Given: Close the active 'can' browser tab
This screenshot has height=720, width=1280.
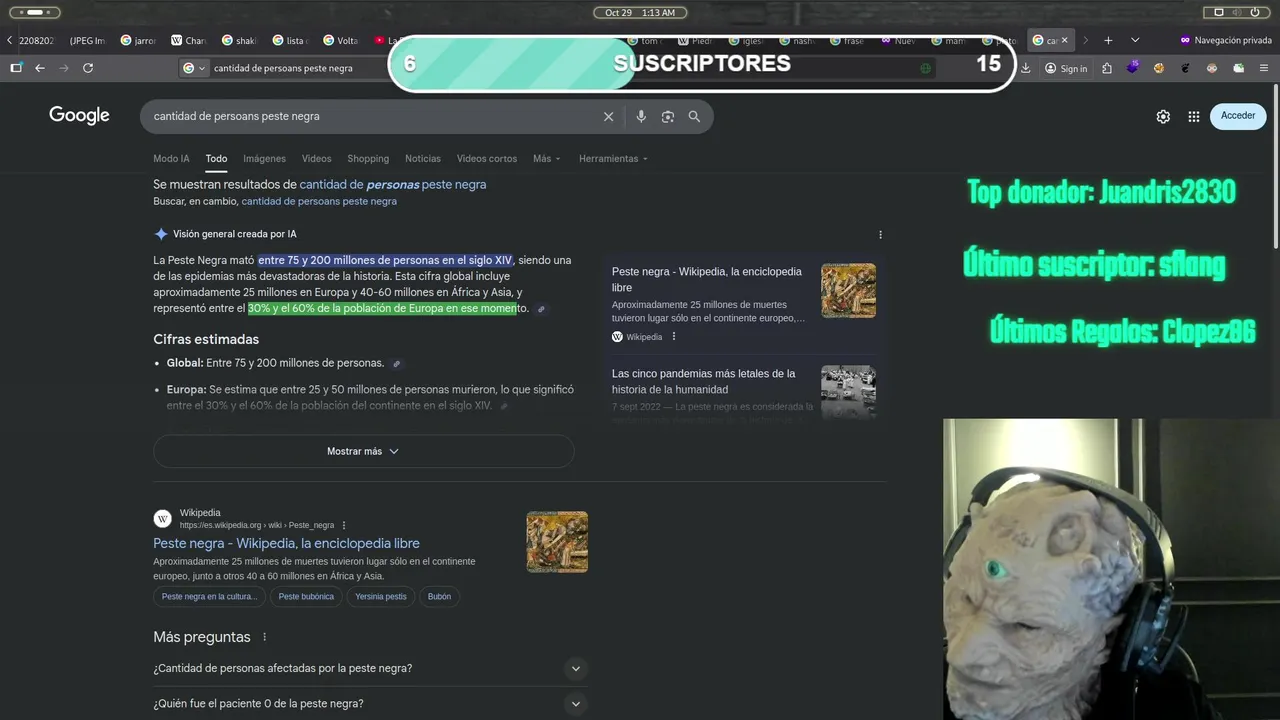Looking at the screenshot, I should click(x=1064, y=40).
